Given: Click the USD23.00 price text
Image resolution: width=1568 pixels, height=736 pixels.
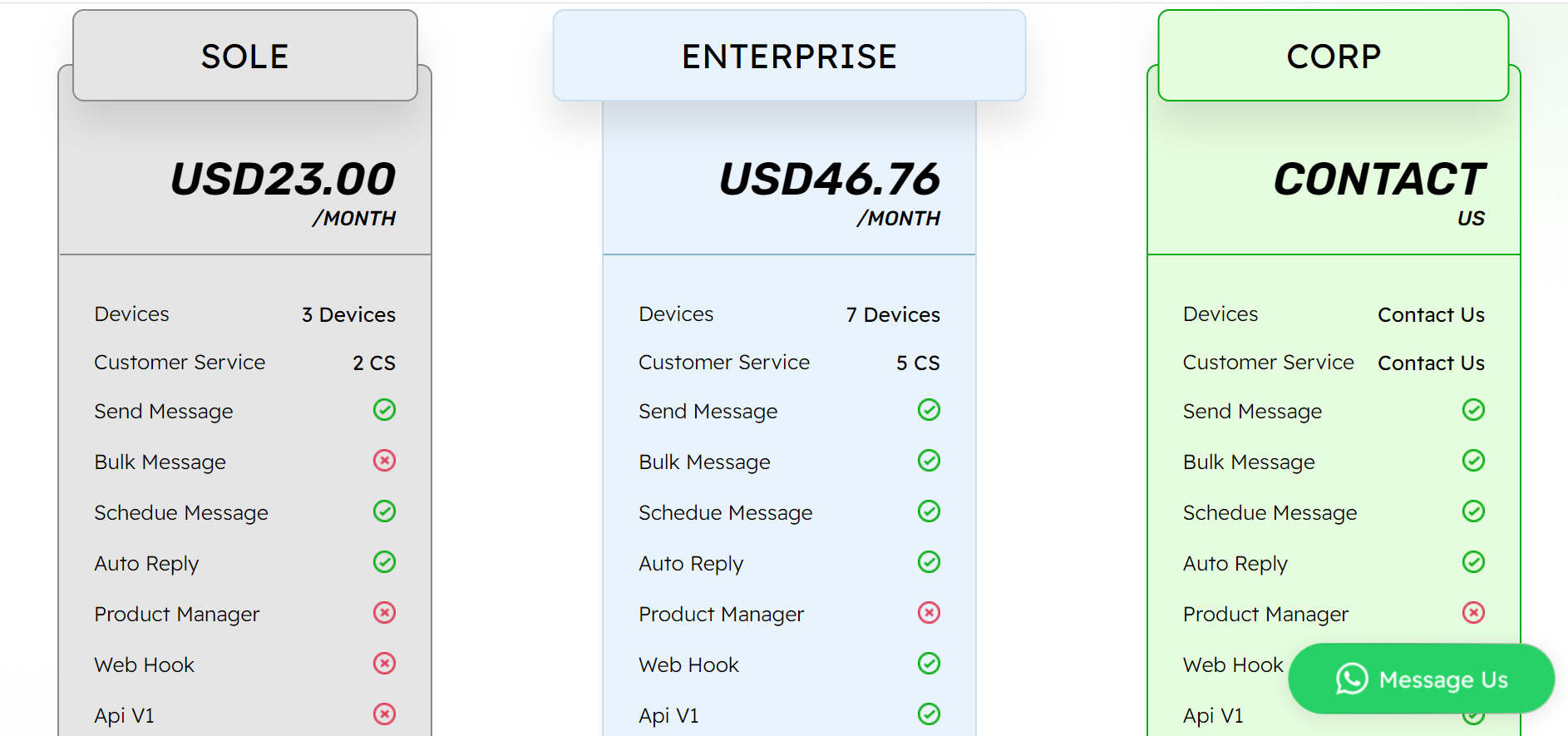Looking at the screenshot, I should click(283, 179).
